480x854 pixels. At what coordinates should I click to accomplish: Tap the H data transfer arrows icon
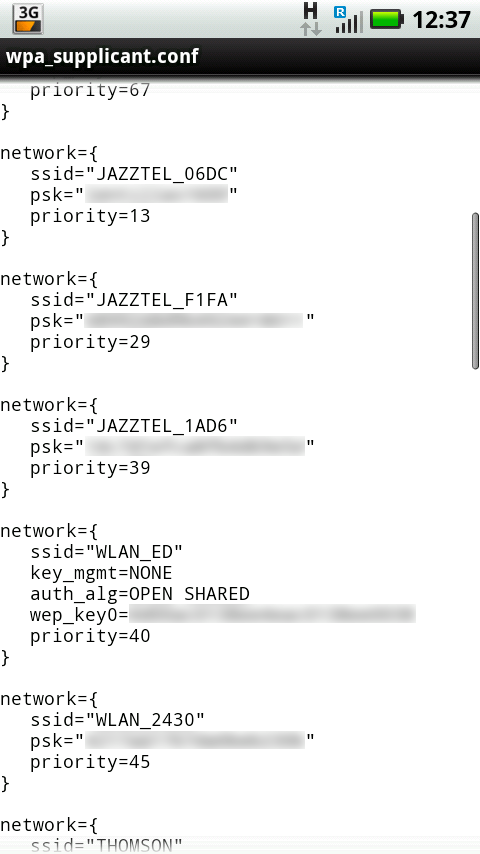point(311,19)
